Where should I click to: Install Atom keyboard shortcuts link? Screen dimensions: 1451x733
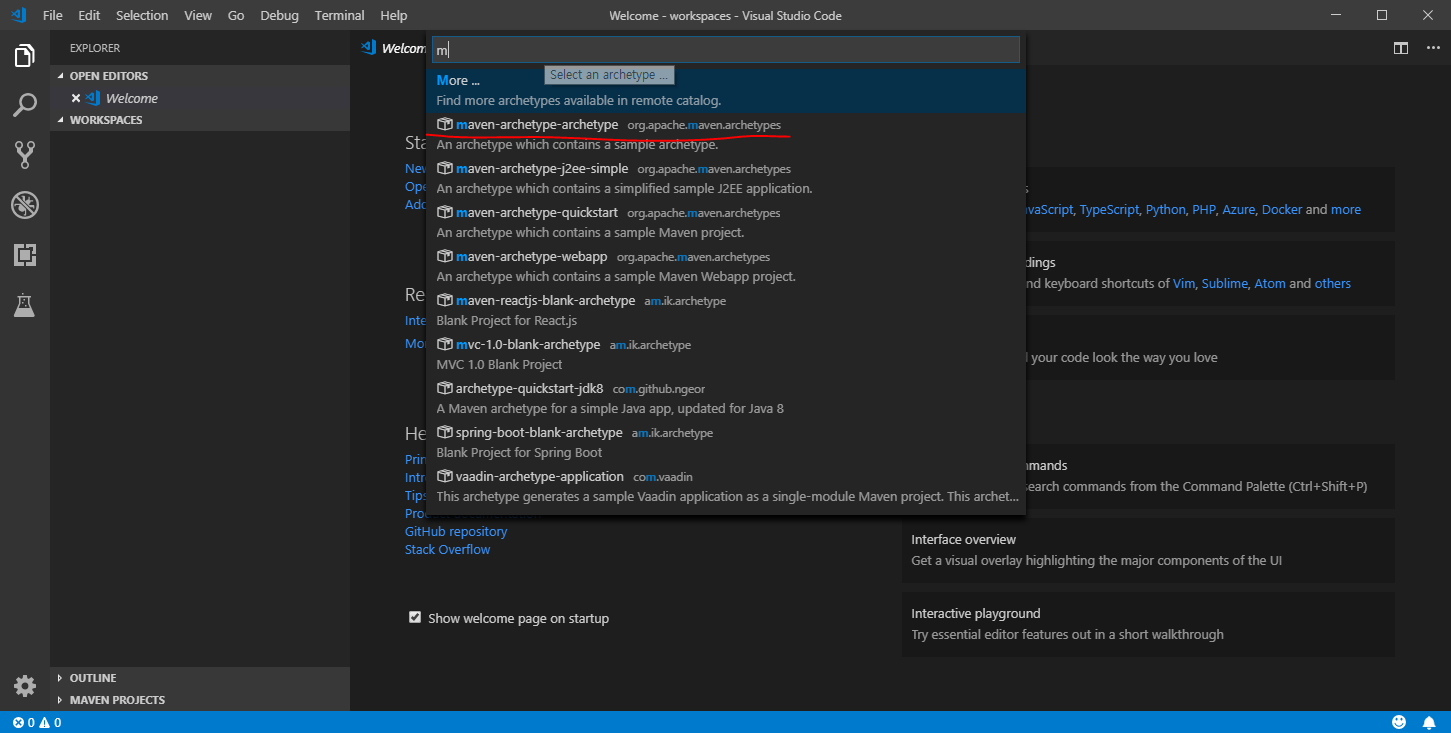coord(1270,283)
